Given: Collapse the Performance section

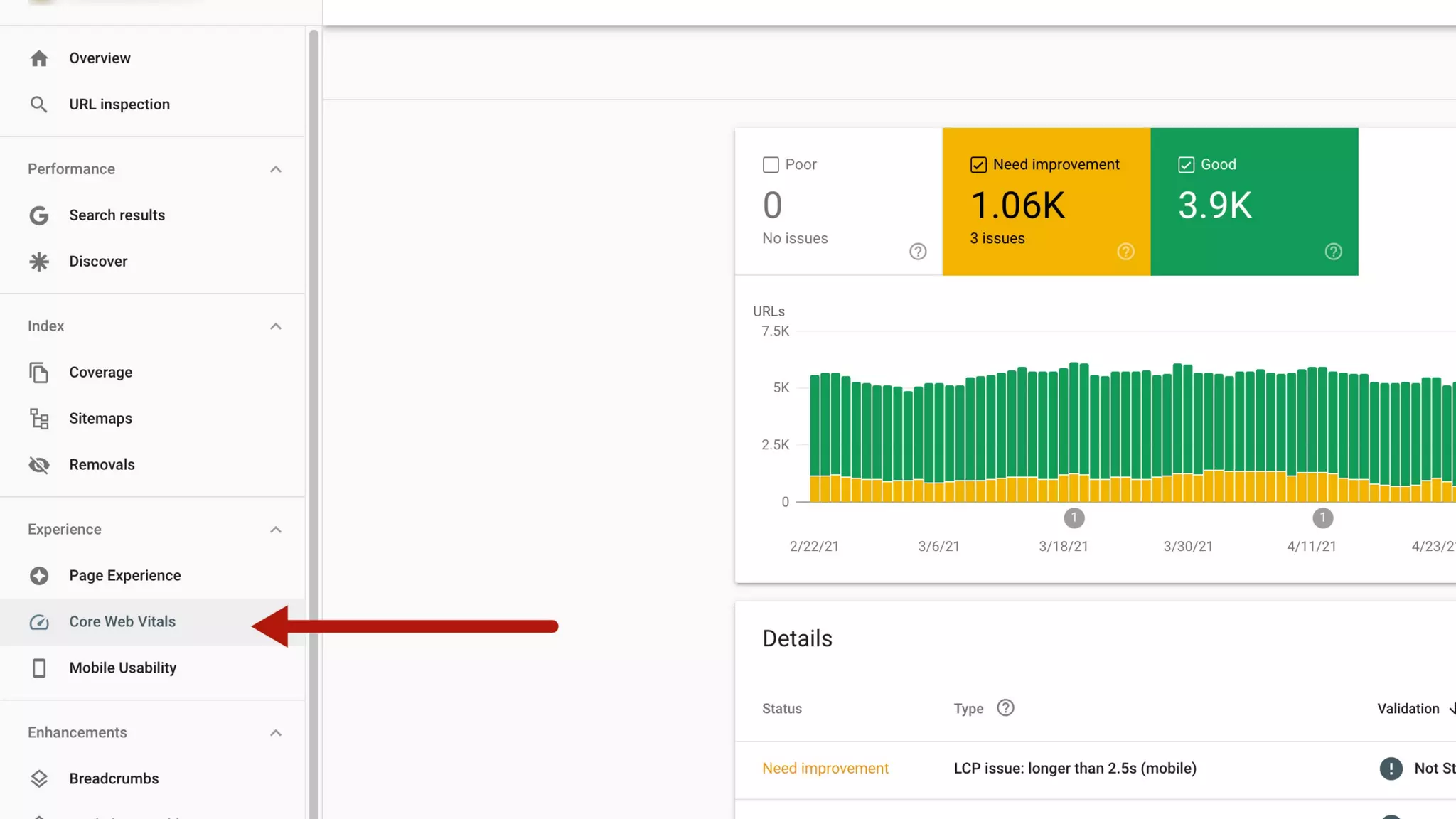Looking at the screenshot, I should [x=276, y=169].
